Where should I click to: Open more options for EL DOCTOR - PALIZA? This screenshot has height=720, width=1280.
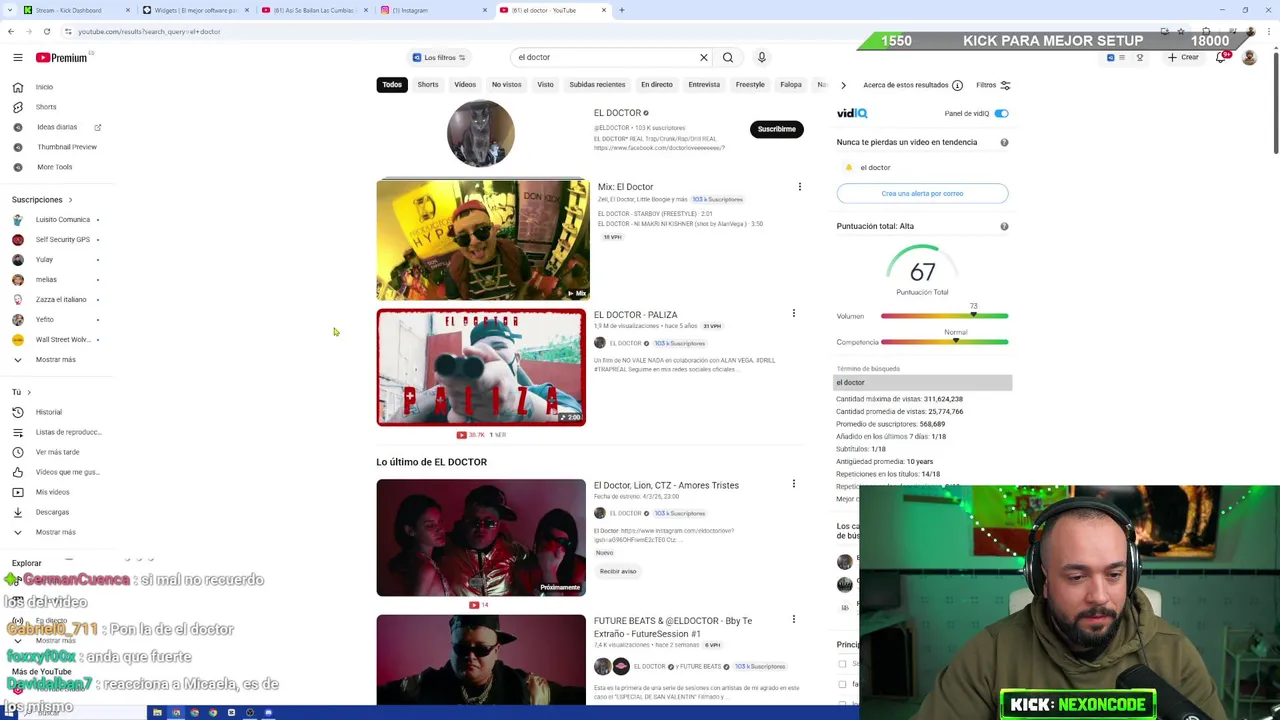tap(794, 314)
